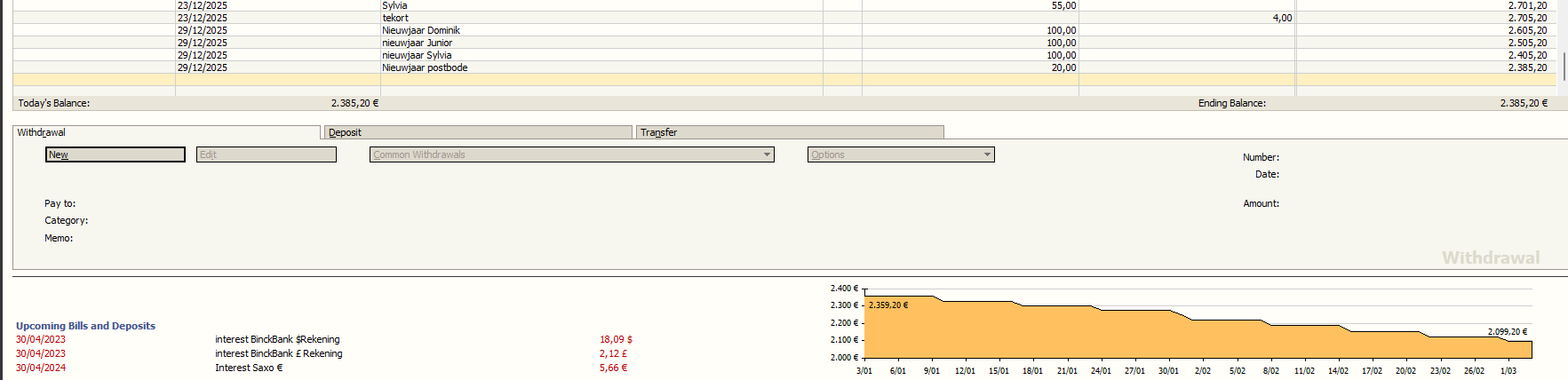The width and height of the screenshot is (1568, 380).
Task: Click the Sylvia 55,00 transaction row
Action: tap(784, 5)
